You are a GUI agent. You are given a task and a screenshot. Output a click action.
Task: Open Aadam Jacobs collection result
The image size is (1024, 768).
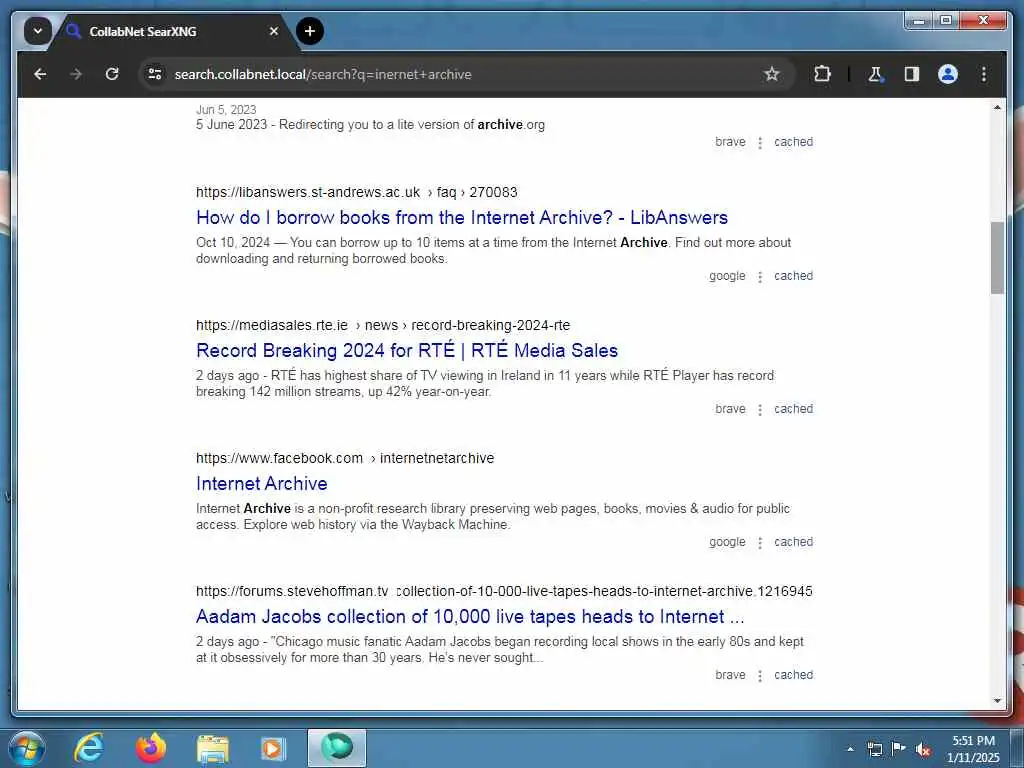(x=470, y=616)
